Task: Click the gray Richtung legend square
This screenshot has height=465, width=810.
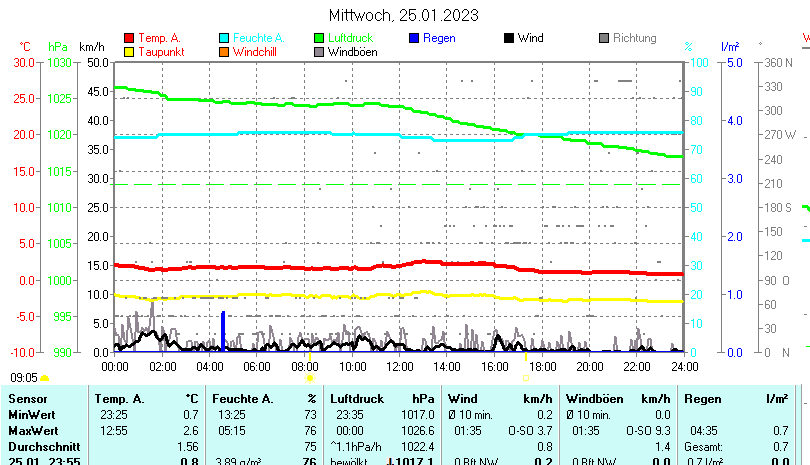Action: coord(604,38)
